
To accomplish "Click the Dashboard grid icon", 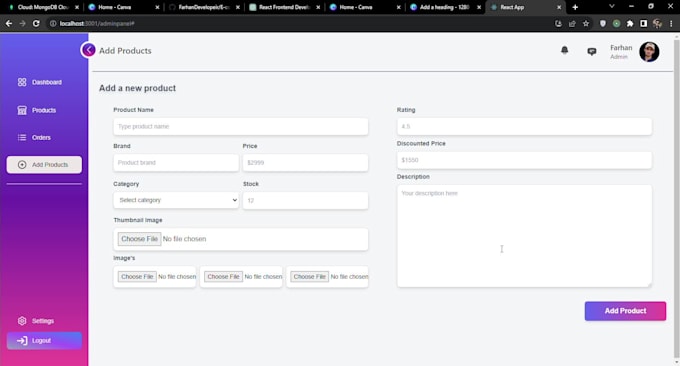I will point(22,82).
